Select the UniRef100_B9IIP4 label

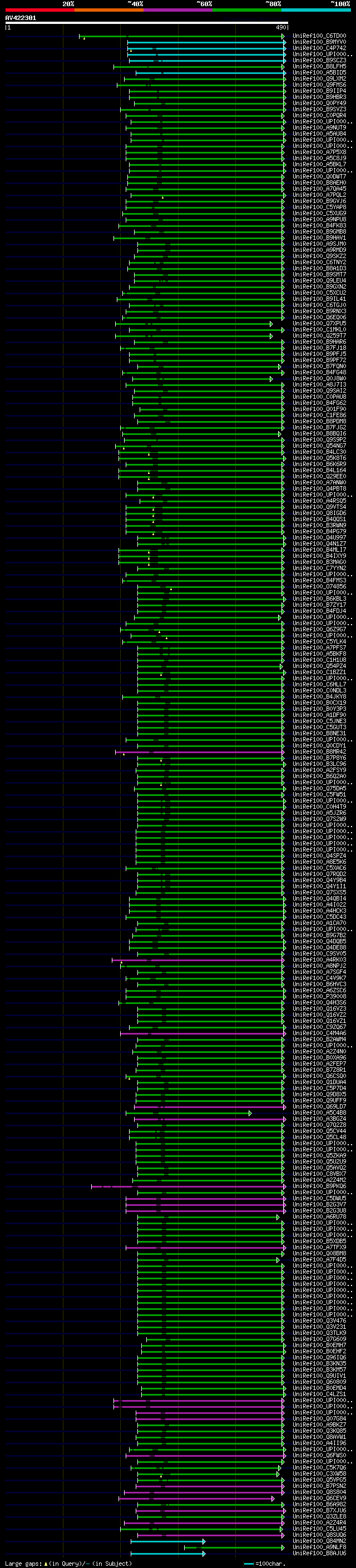(x=319, y=91)
